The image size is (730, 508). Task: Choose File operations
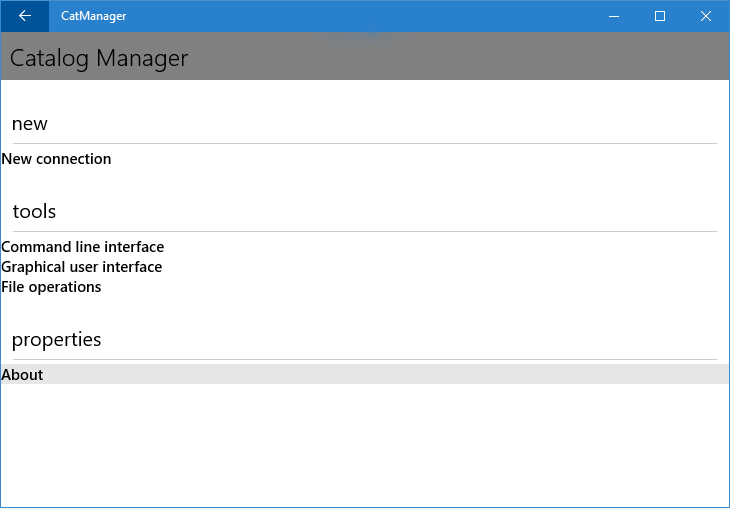[x=52, y=287]
